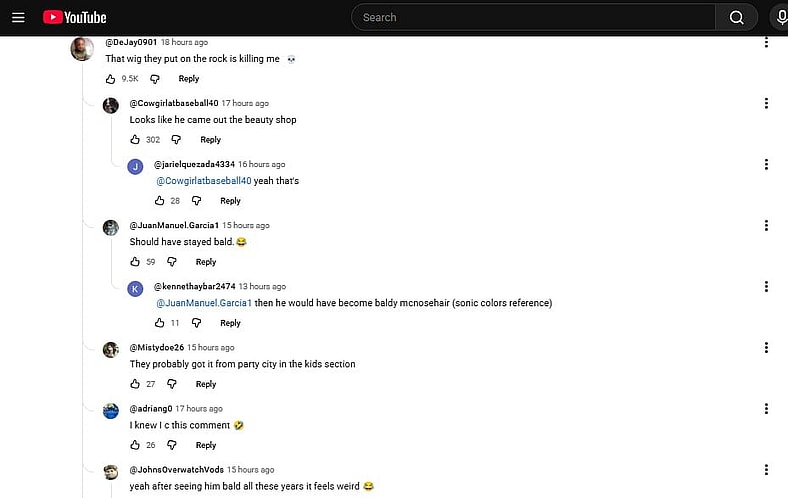Click 'I knew I c this comment' text
Screen dimensions: 788x498
(180, 425)
